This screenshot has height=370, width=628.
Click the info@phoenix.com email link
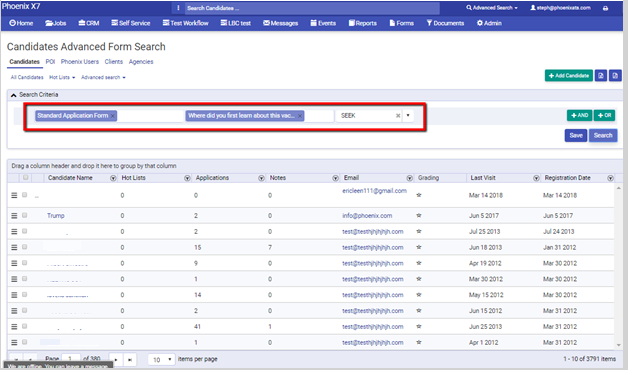367,215
